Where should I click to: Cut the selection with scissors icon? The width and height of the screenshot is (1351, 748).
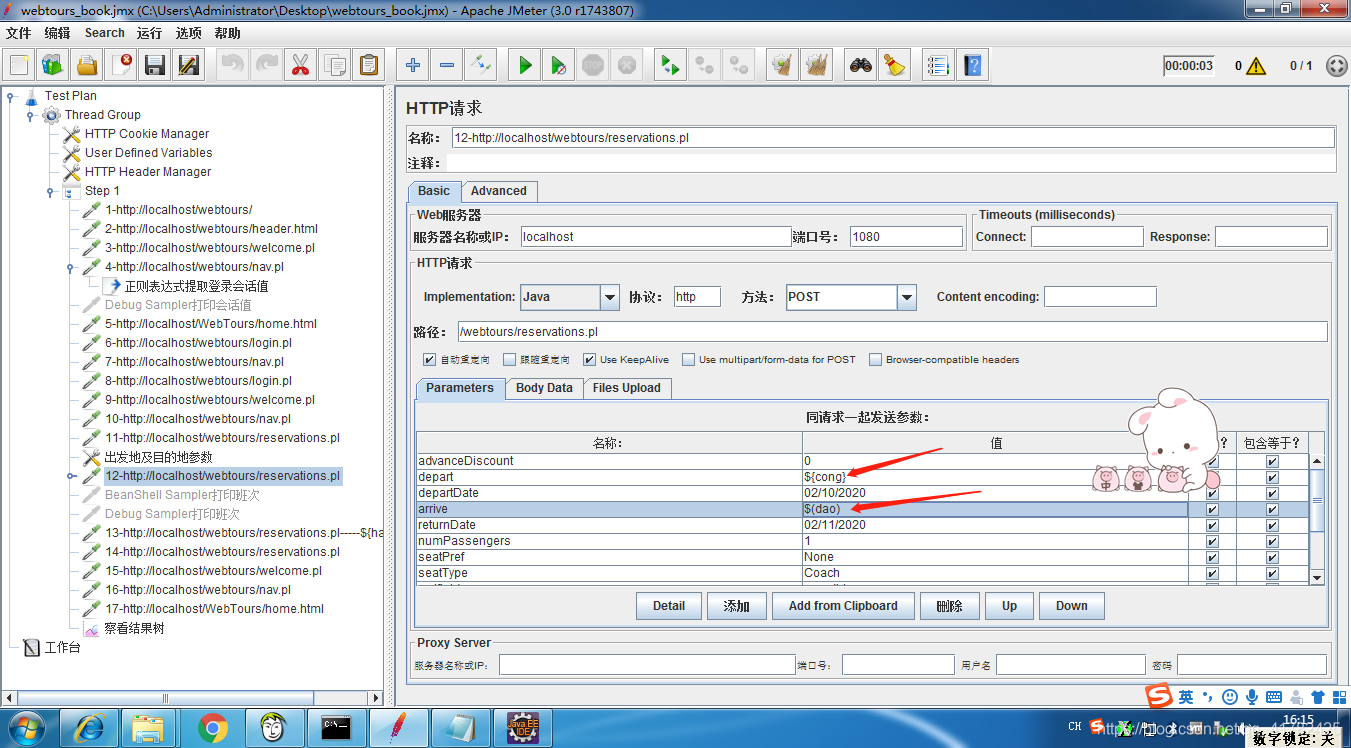[300, 66]
